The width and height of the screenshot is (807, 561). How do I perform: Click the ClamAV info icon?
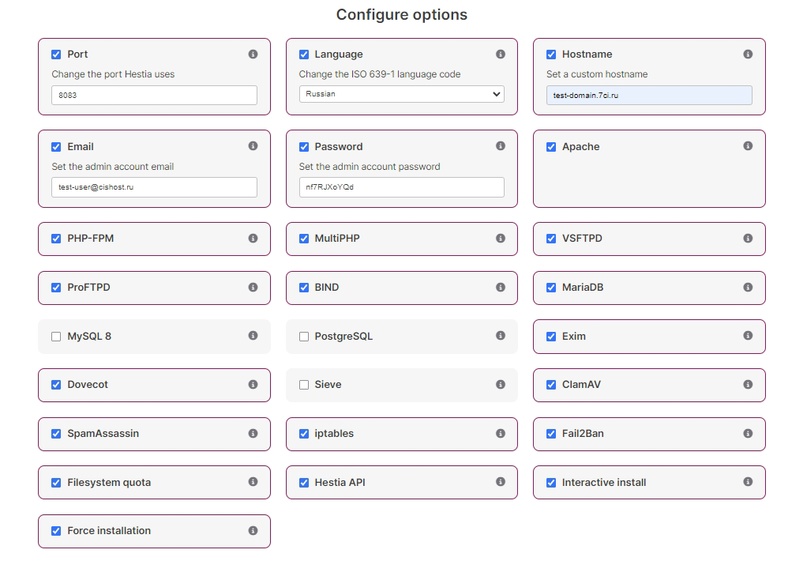point(748,384)
